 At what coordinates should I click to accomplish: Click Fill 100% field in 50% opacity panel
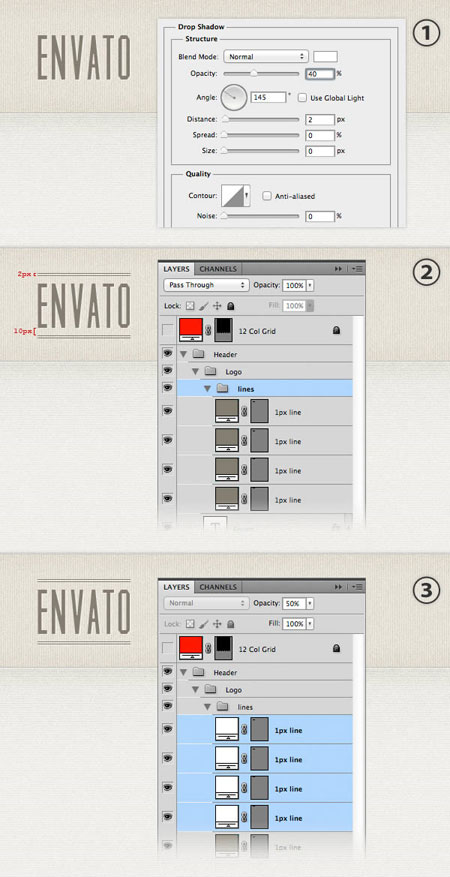(x=293, y=624)
